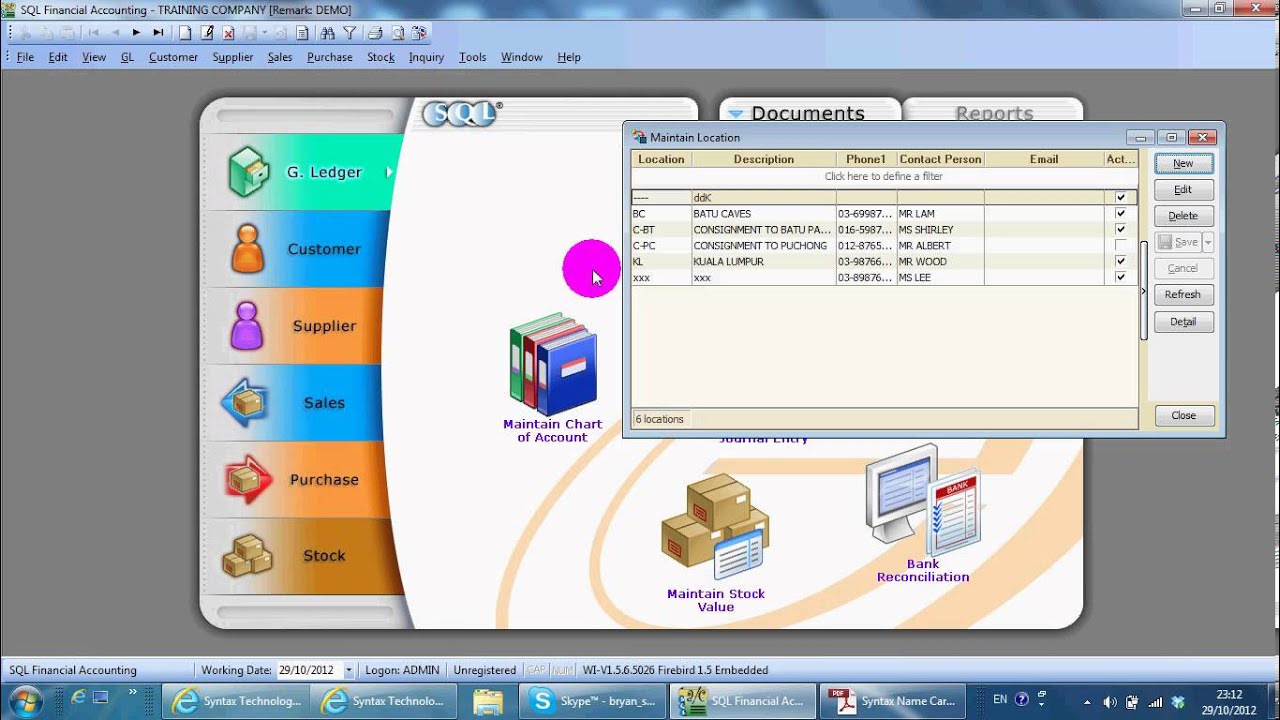The width and height of the screenshot is (1280, 720).
Task: Open Maintain Chart of Account icon
Action: (552, 378)
